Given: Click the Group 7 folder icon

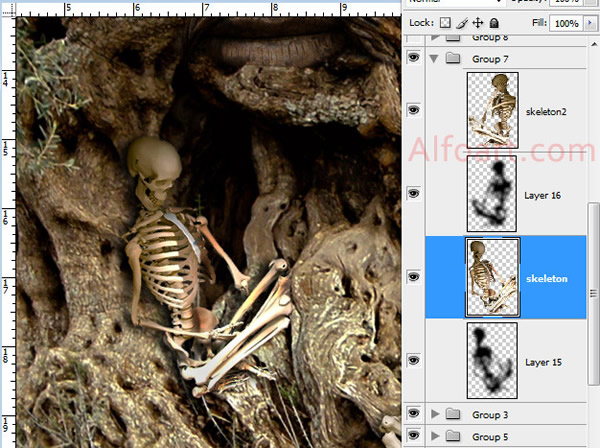Looking at the screenshot, I should (x=452, y=59).
